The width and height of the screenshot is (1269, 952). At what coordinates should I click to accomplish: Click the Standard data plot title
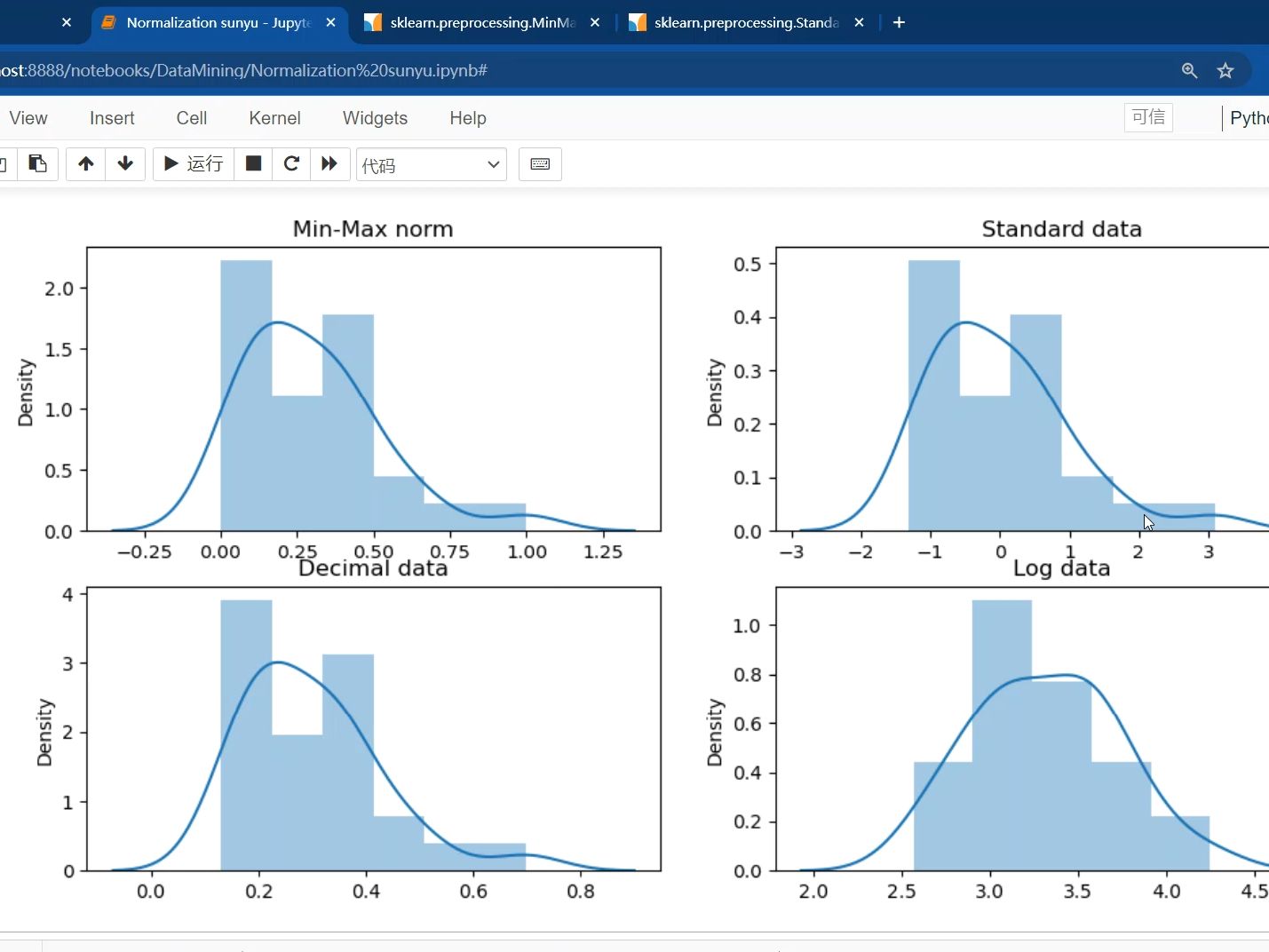tap(1061, 229)
